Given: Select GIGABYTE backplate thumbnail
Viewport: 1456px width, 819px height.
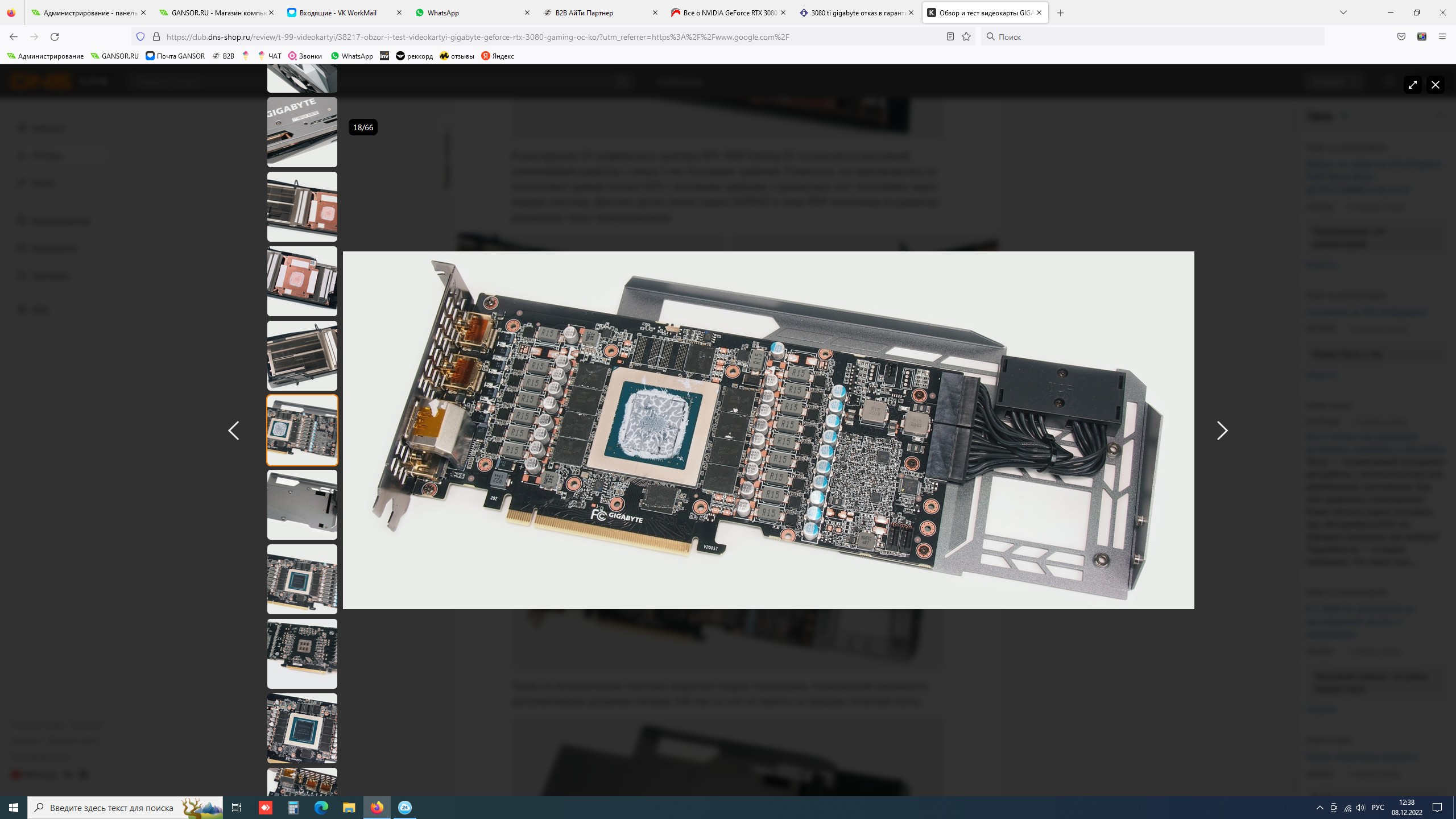Looking at the screenshot, I should (x=302, y=132).
